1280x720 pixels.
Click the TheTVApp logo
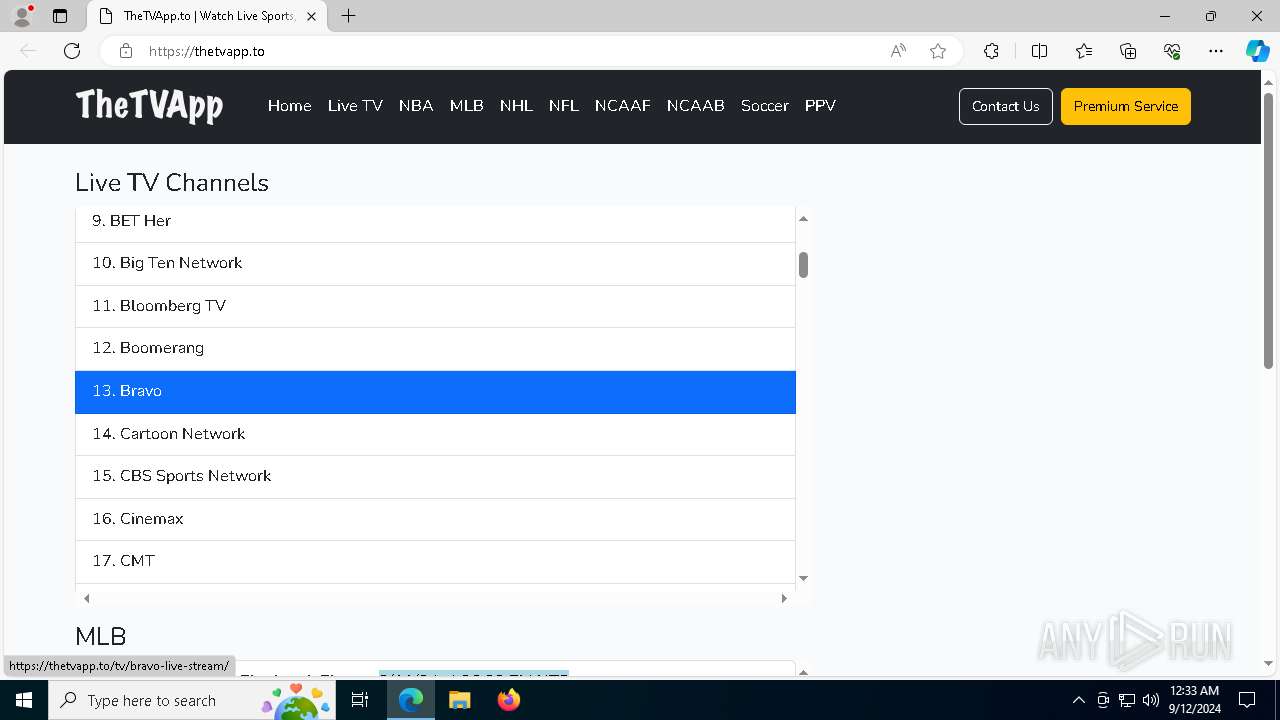149,106
